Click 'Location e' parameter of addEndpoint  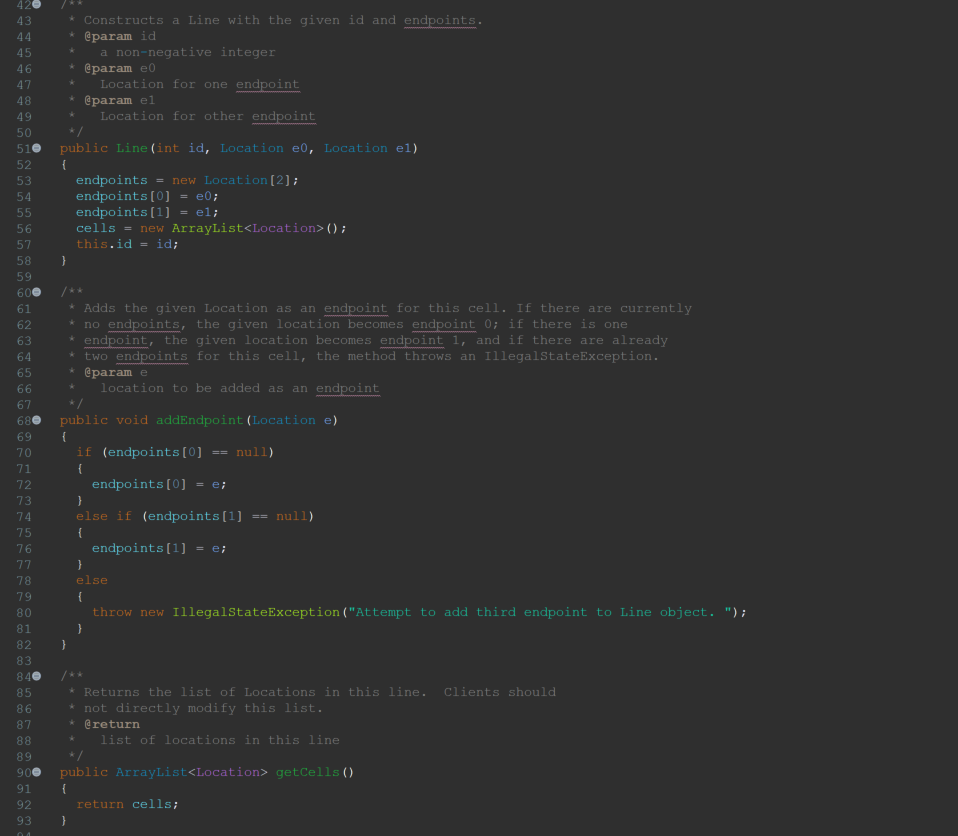click(x=292, y=420)
